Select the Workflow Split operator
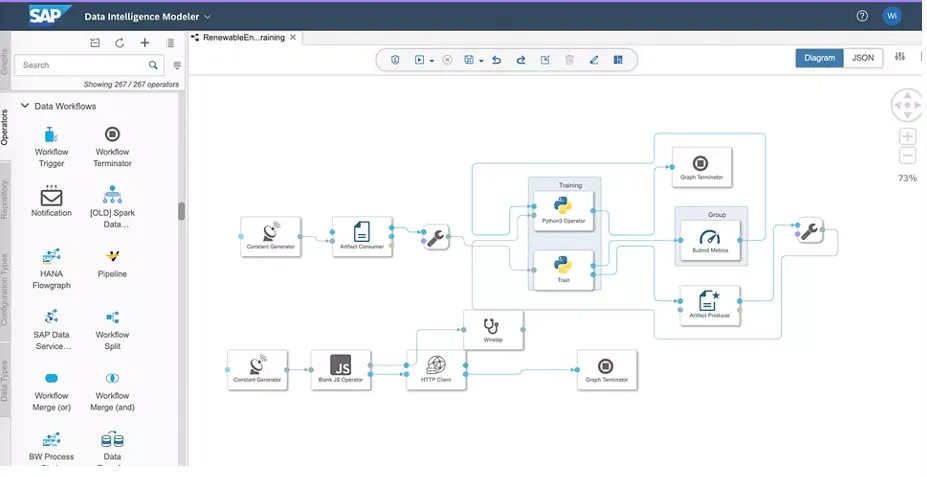927x477 pixels. (112, 318)
